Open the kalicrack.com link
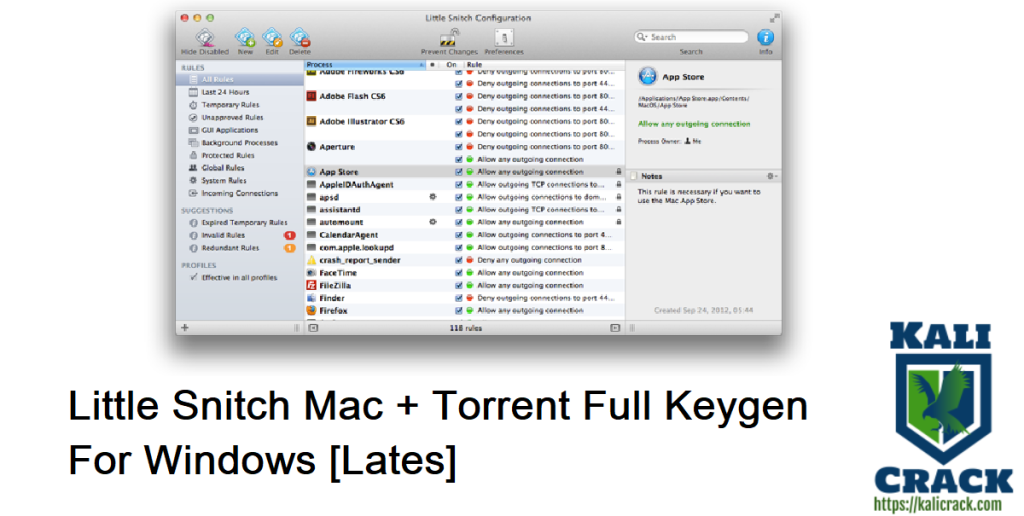This screenshot has width=1024, height=516. 937,504
